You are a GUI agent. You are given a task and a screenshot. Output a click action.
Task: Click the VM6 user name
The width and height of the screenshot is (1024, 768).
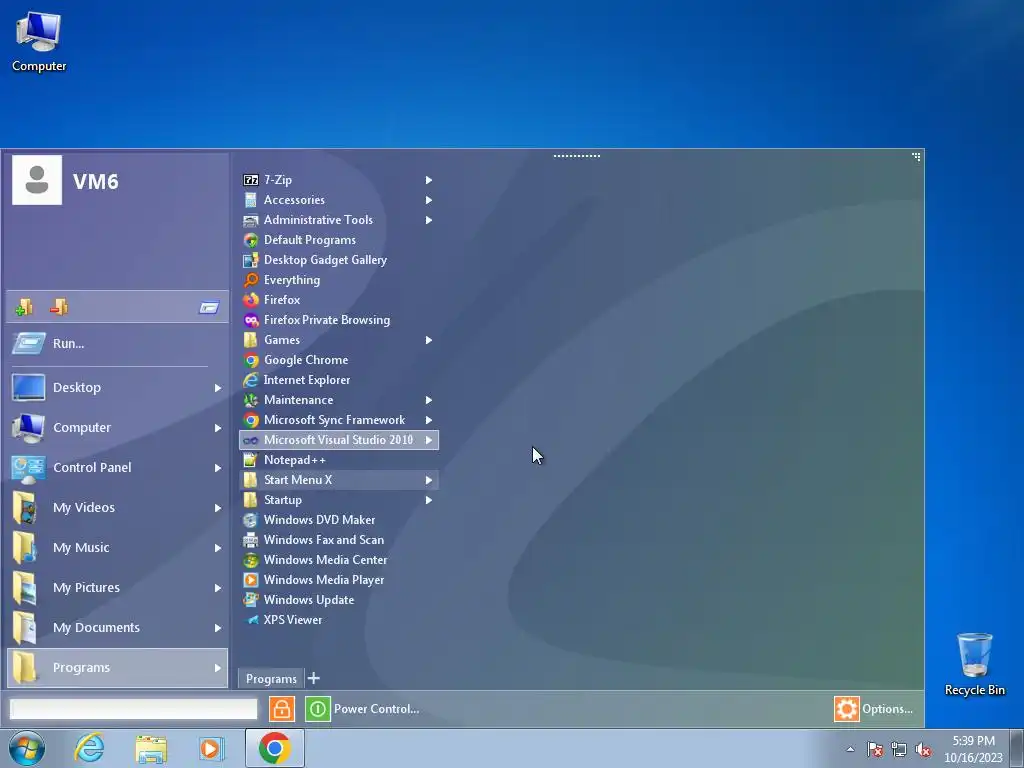click(x=95, y=181)
